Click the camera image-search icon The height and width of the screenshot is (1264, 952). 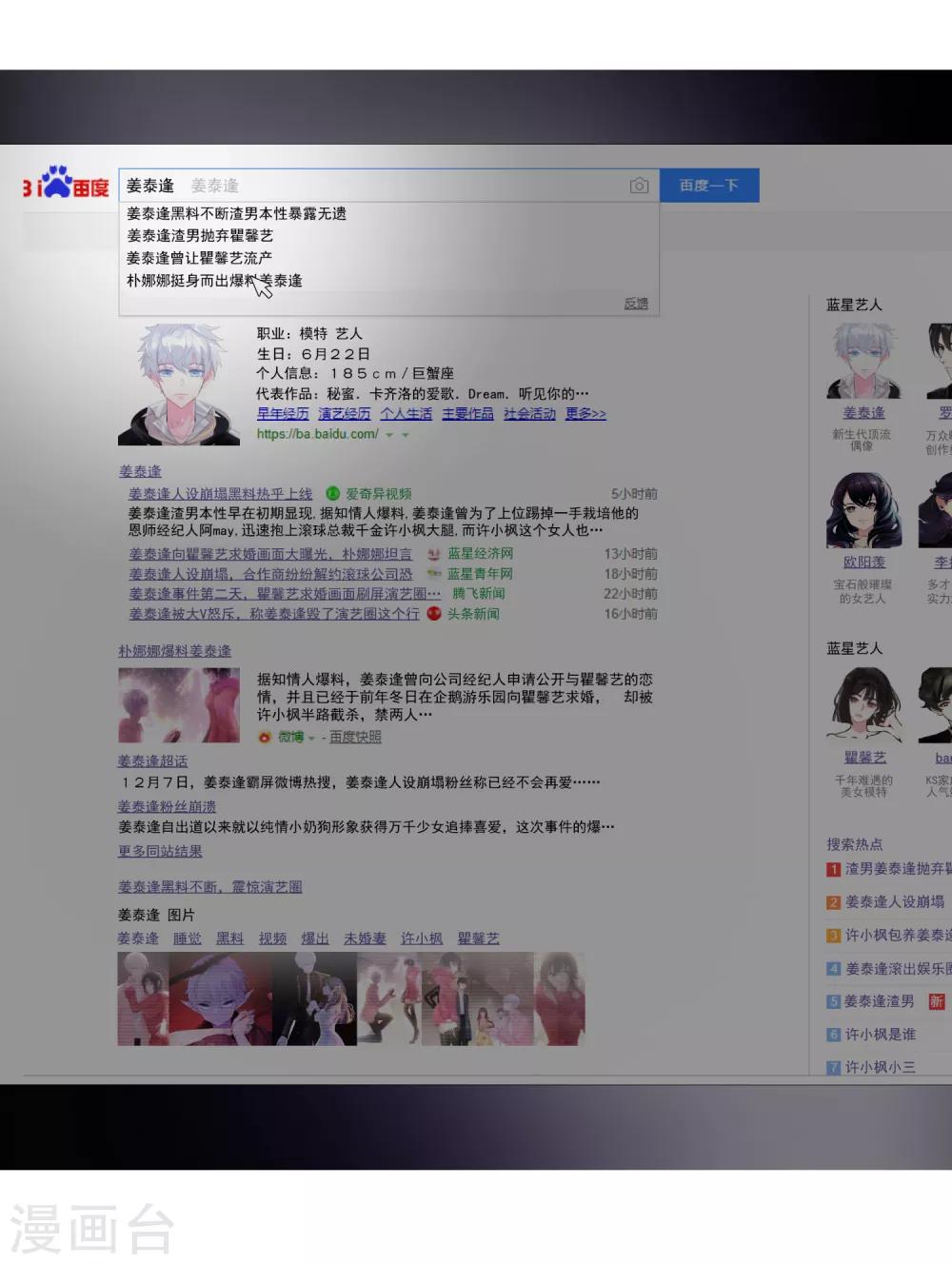[x=640, y=186]
